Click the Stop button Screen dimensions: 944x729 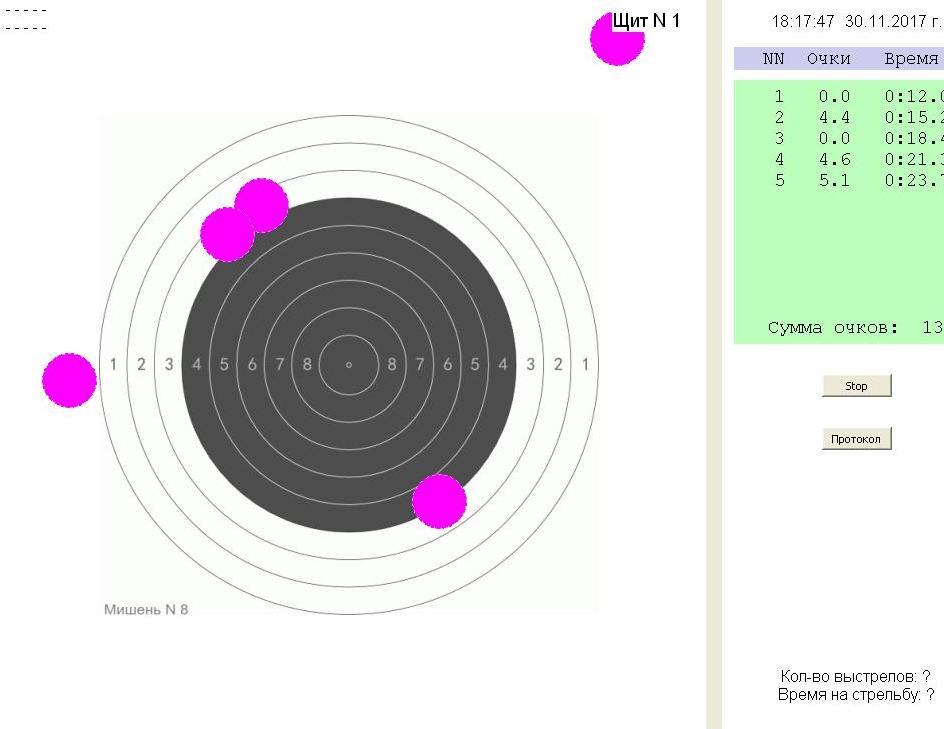(856, 386)
